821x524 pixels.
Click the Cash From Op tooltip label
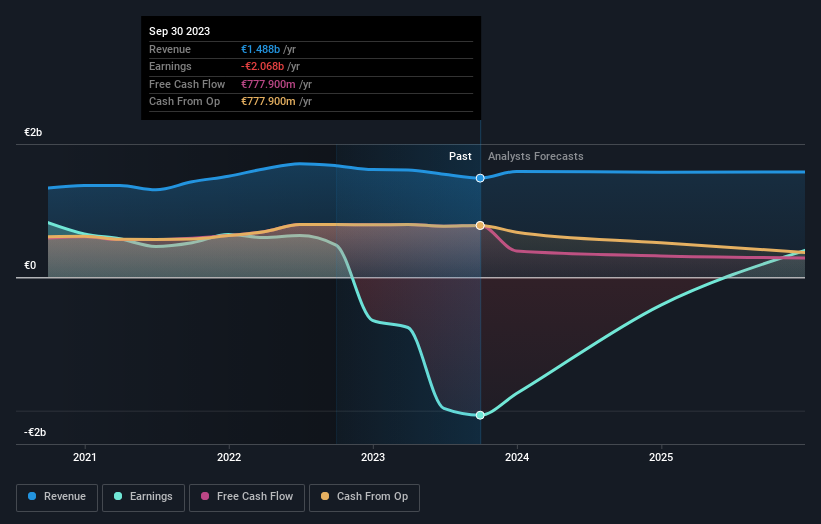(184, 102)
